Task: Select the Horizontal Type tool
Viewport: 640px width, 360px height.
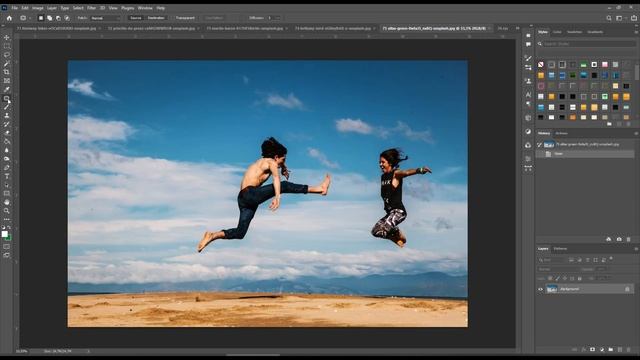Action: point(7,176)
